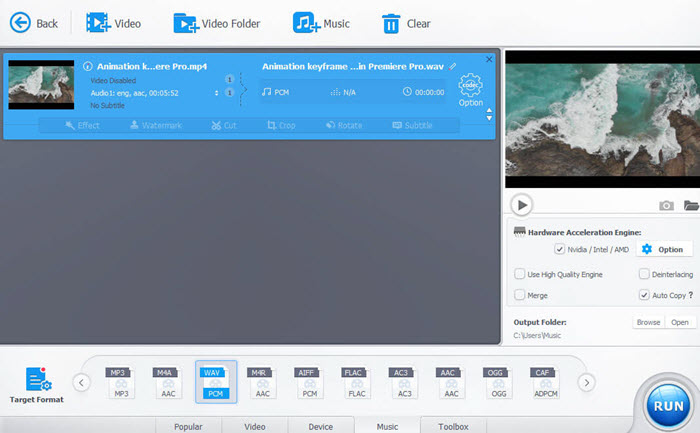Add a Video Folder
700x433 pixels.
217,23
